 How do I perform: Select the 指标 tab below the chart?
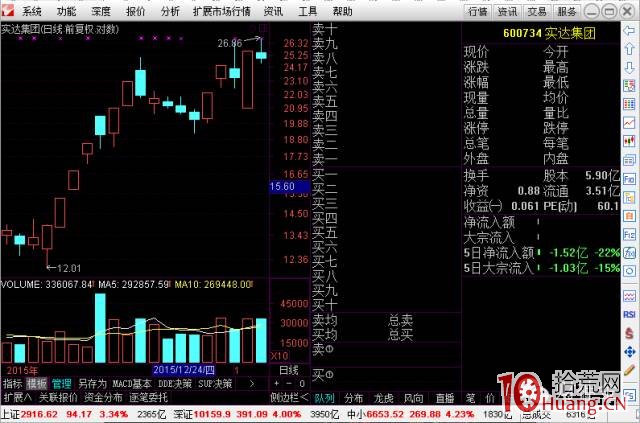pyautogui.click(x=13, y=384)
